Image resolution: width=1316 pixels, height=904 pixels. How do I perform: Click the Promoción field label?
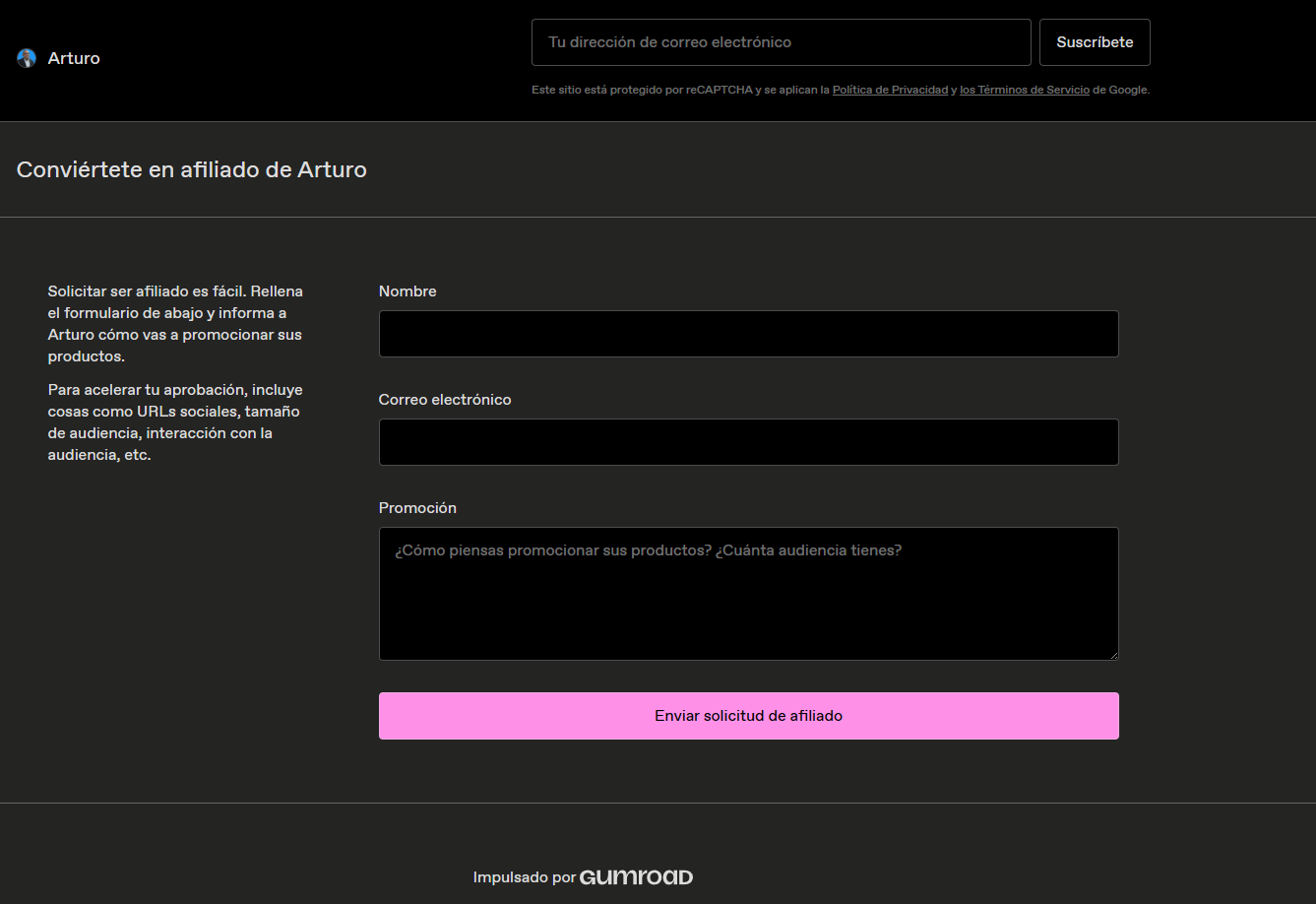[417, 508]
